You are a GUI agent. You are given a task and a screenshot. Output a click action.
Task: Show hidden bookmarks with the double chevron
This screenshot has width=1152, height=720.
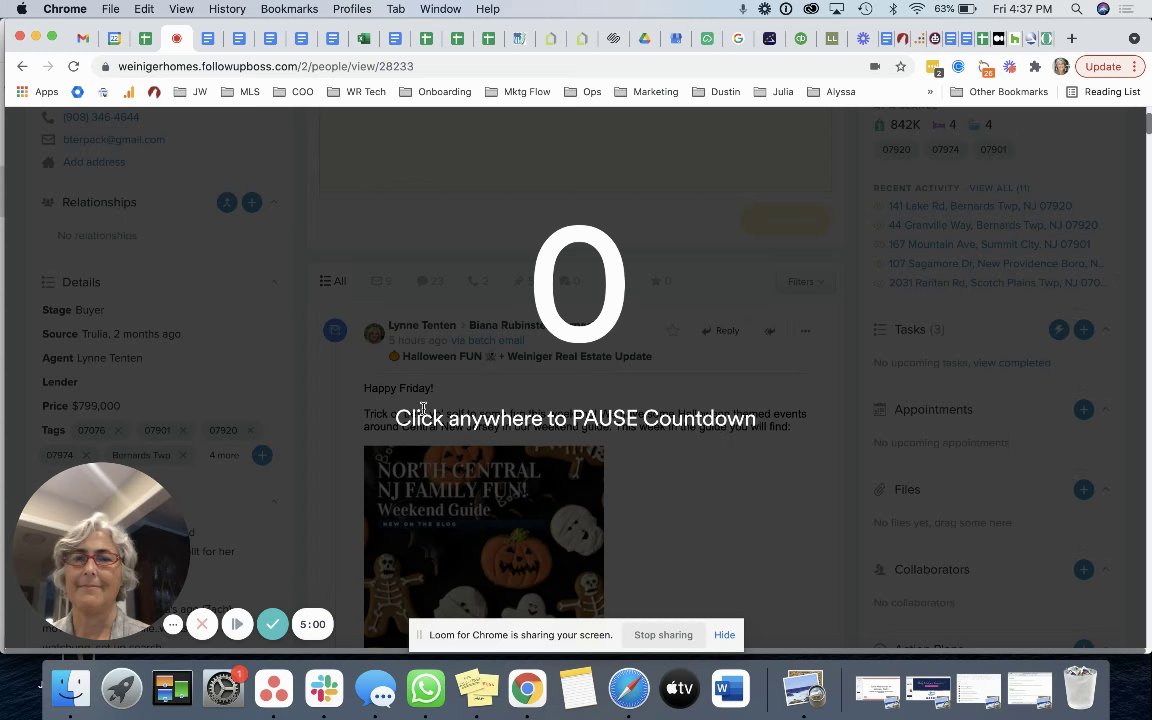click(x=930, y=92)
